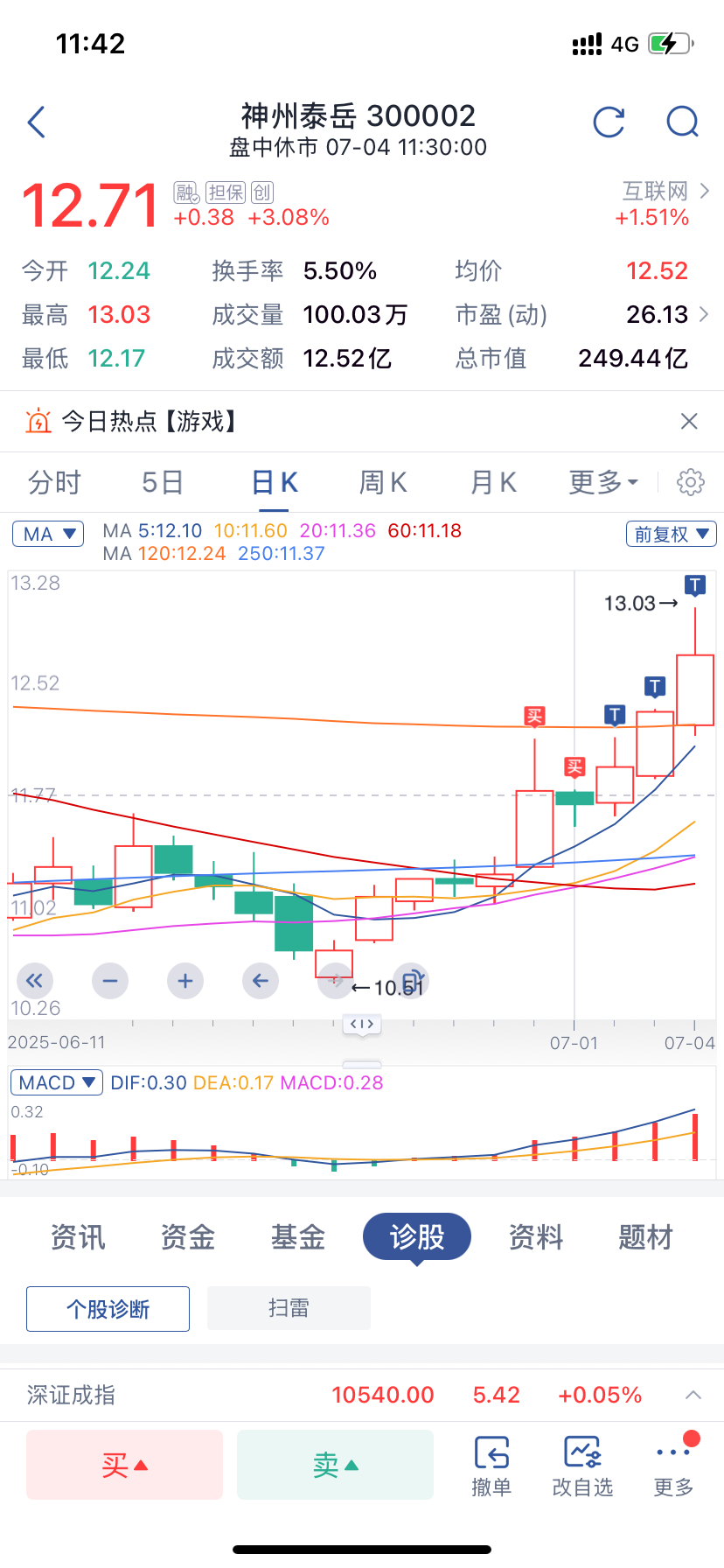The image size is (724, 1568).
Task: Open the 基金 tab
Action: (x=298, y=1237)
